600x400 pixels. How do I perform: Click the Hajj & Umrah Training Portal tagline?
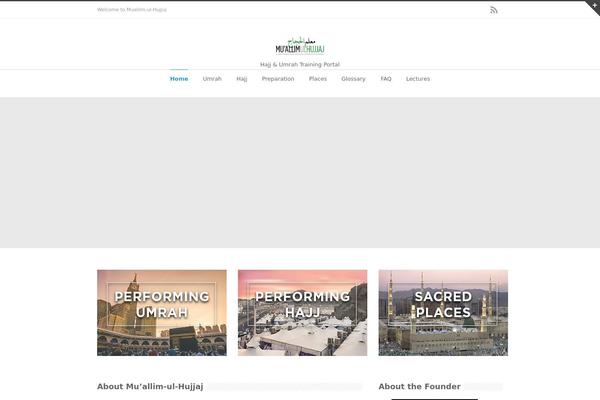(x=300, y=64)
